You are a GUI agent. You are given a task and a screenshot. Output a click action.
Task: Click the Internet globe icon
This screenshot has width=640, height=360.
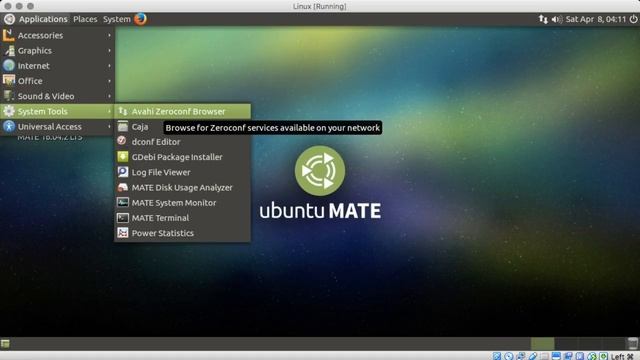click(x=9, y=66)
